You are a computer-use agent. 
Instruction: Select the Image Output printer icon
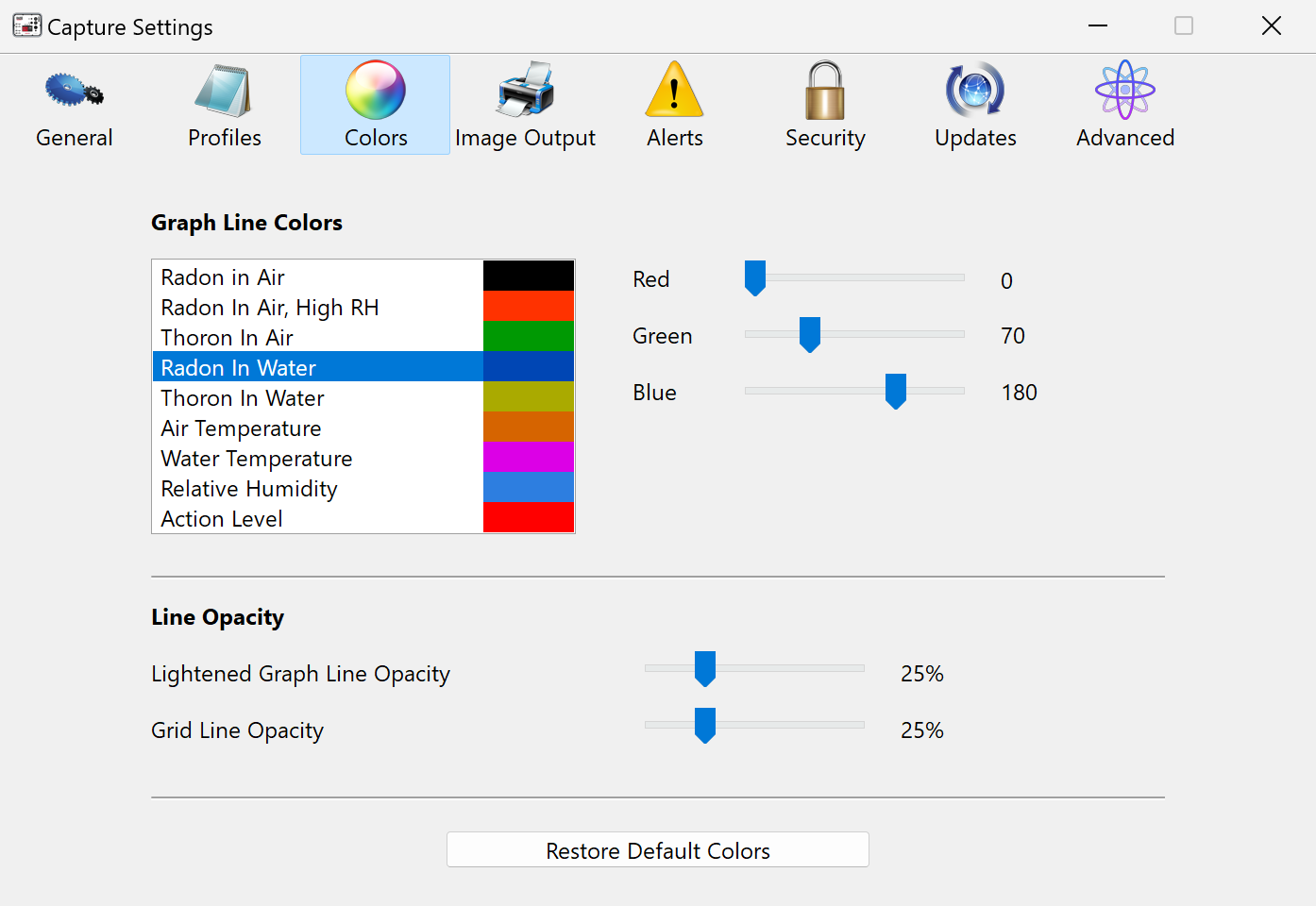coord(525,92)
